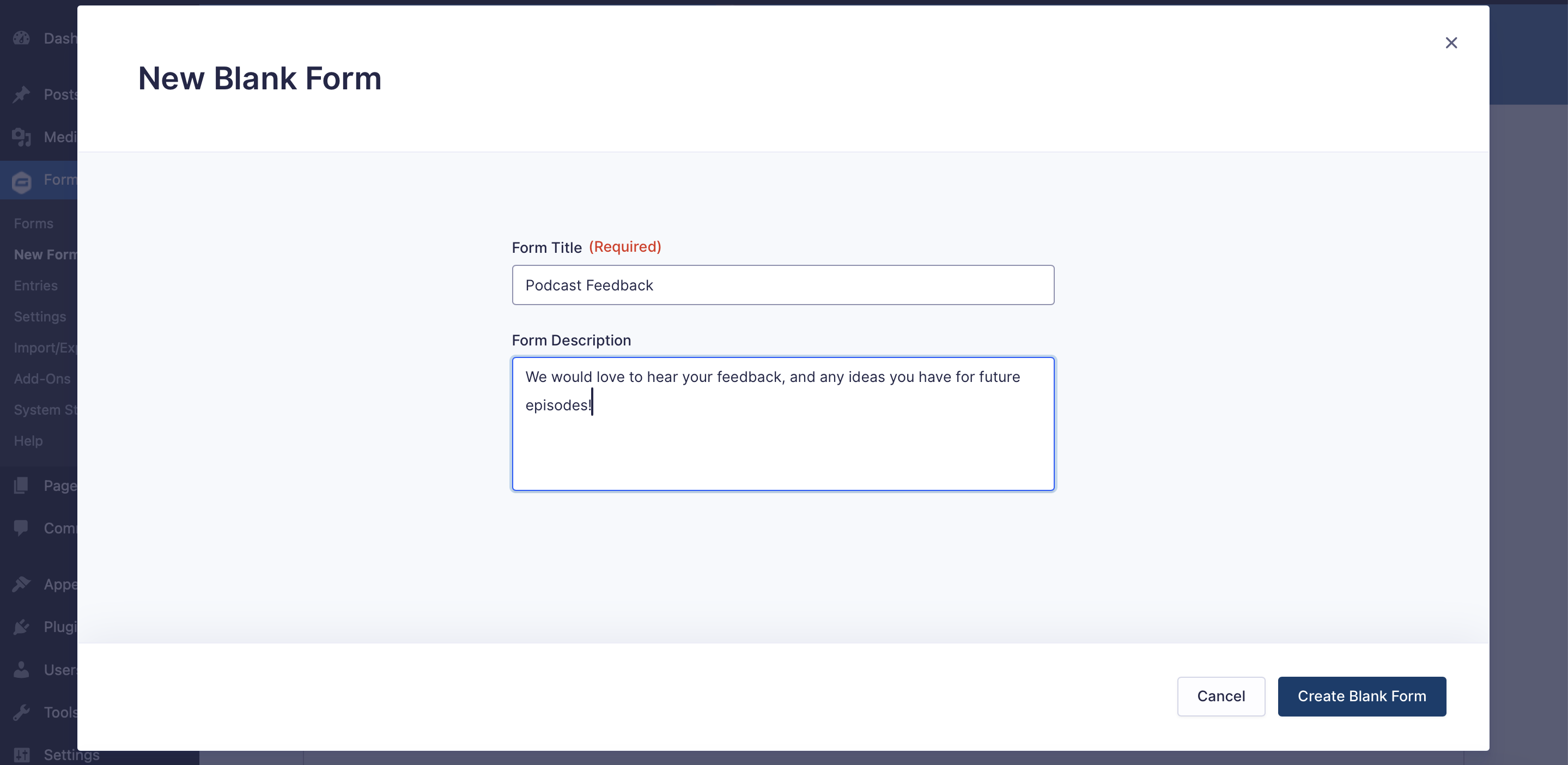Open Import/Export submenu item
Image resolution: width=1568 pixels, height=765 pixels.
point(46,348)
